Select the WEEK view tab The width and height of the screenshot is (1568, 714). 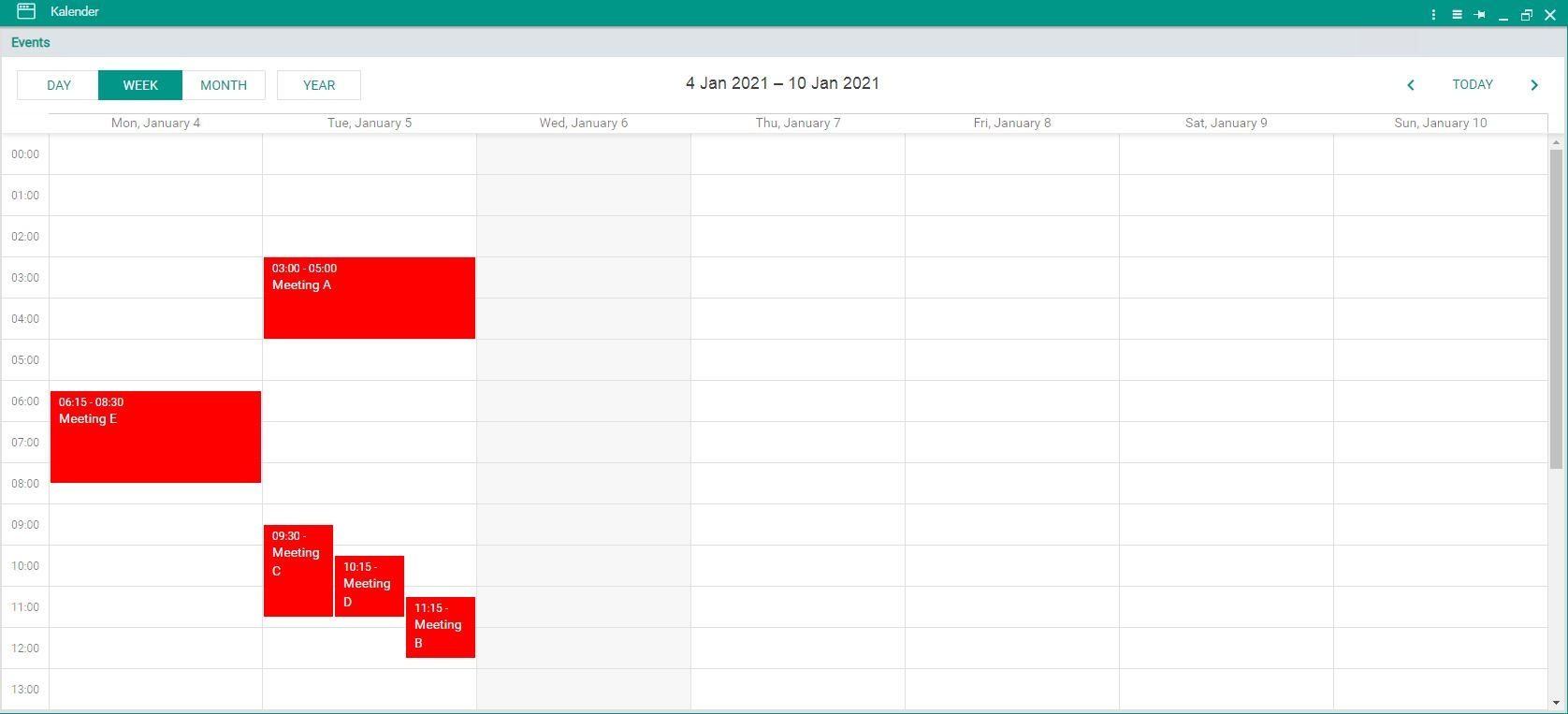[x=140, y=85]
